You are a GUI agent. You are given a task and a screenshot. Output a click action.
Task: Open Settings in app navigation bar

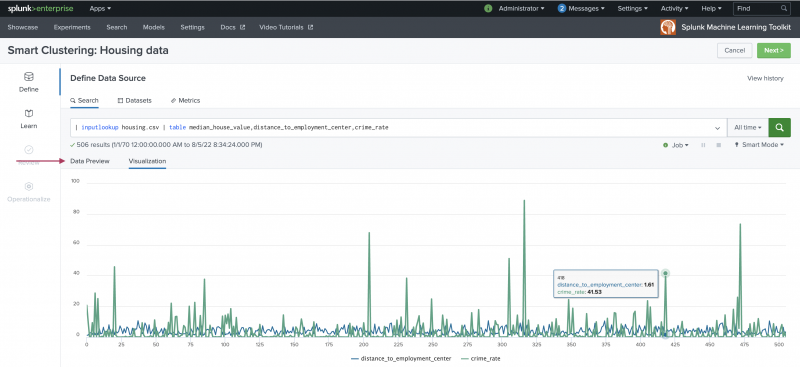coord(192,27)
